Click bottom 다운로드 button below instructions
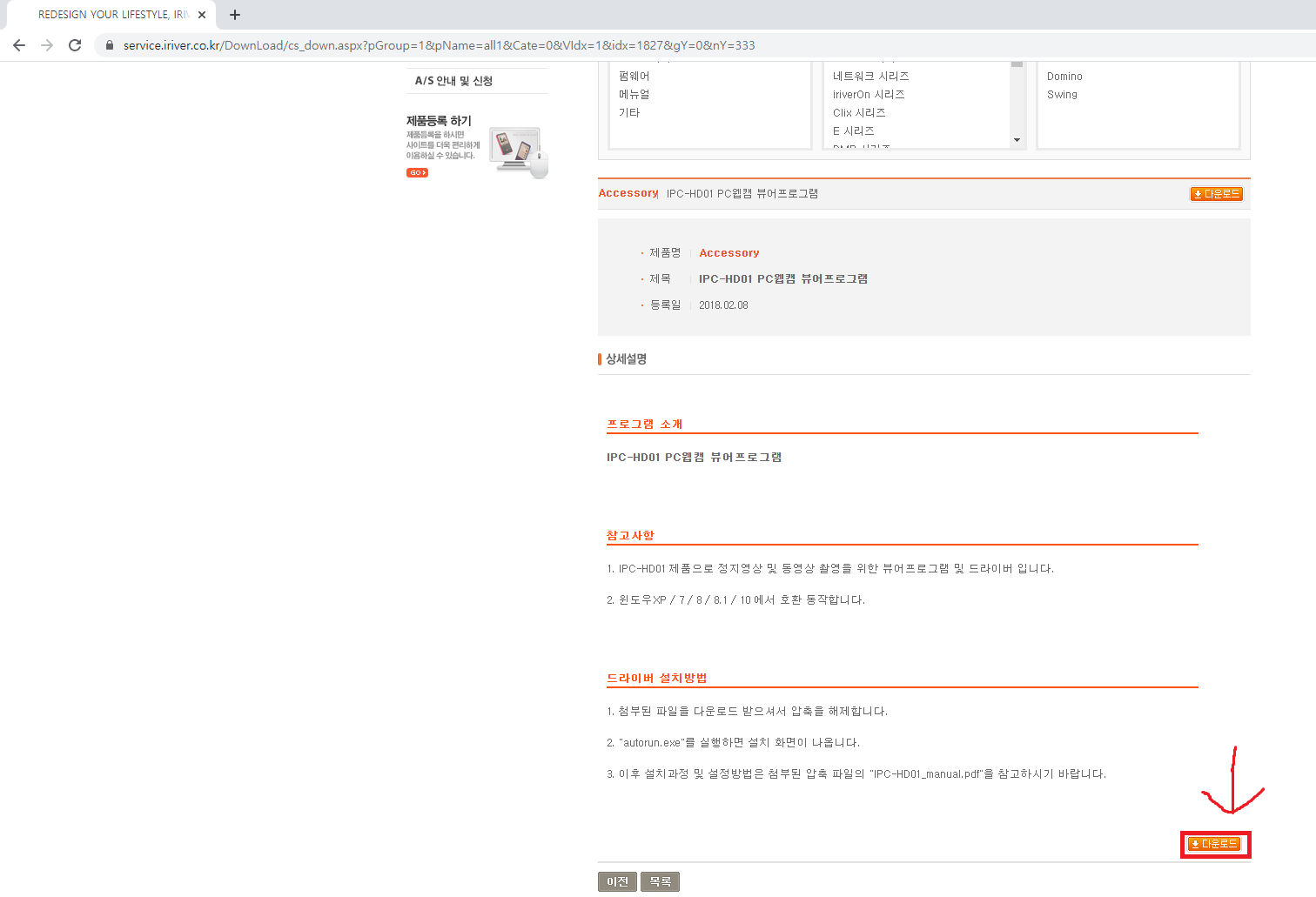This screenshot has width=1316, height=897. [x=1214, y=844]
